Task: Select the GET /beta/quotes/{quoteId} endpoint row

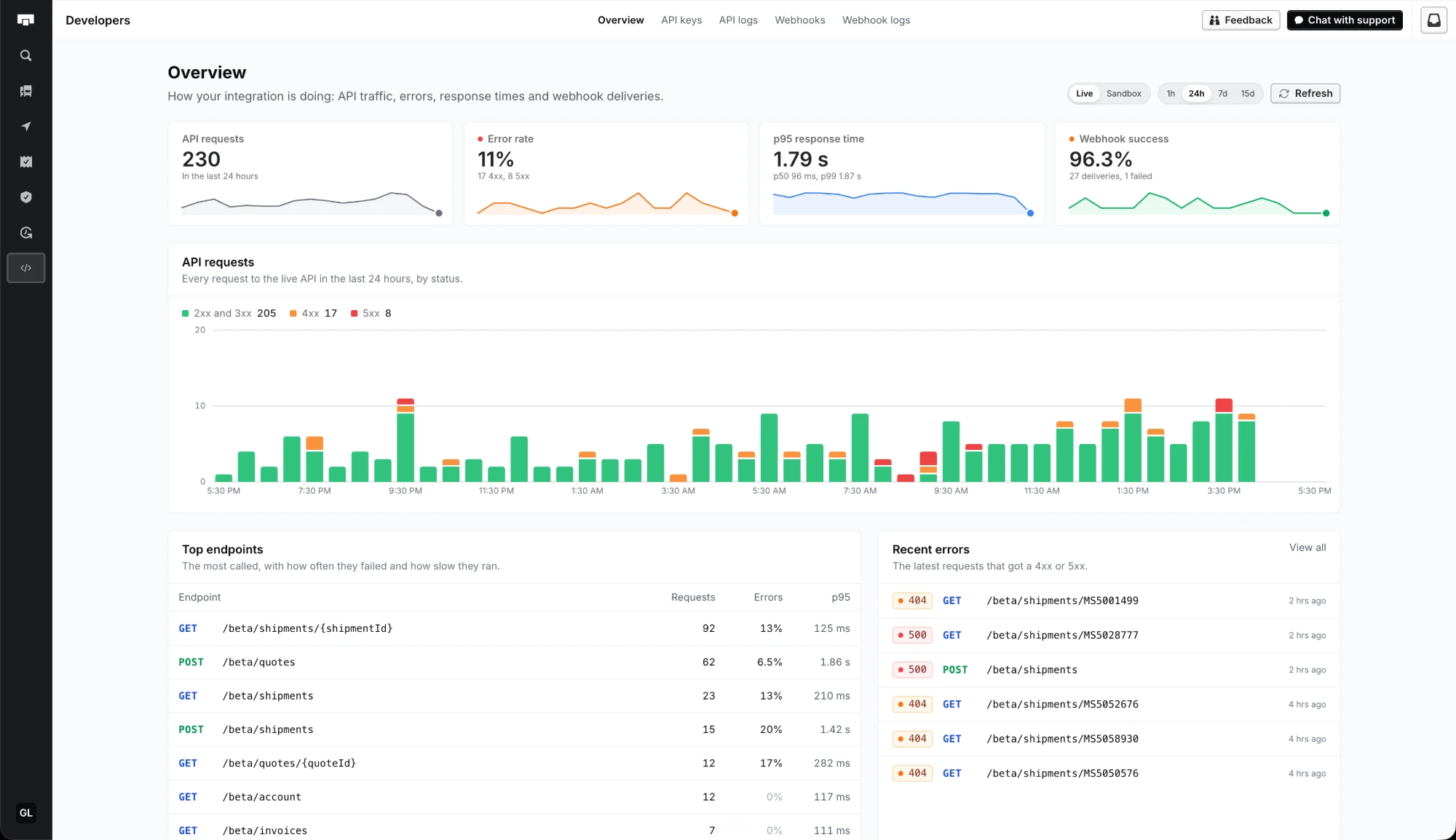Action: click(514, 764)
